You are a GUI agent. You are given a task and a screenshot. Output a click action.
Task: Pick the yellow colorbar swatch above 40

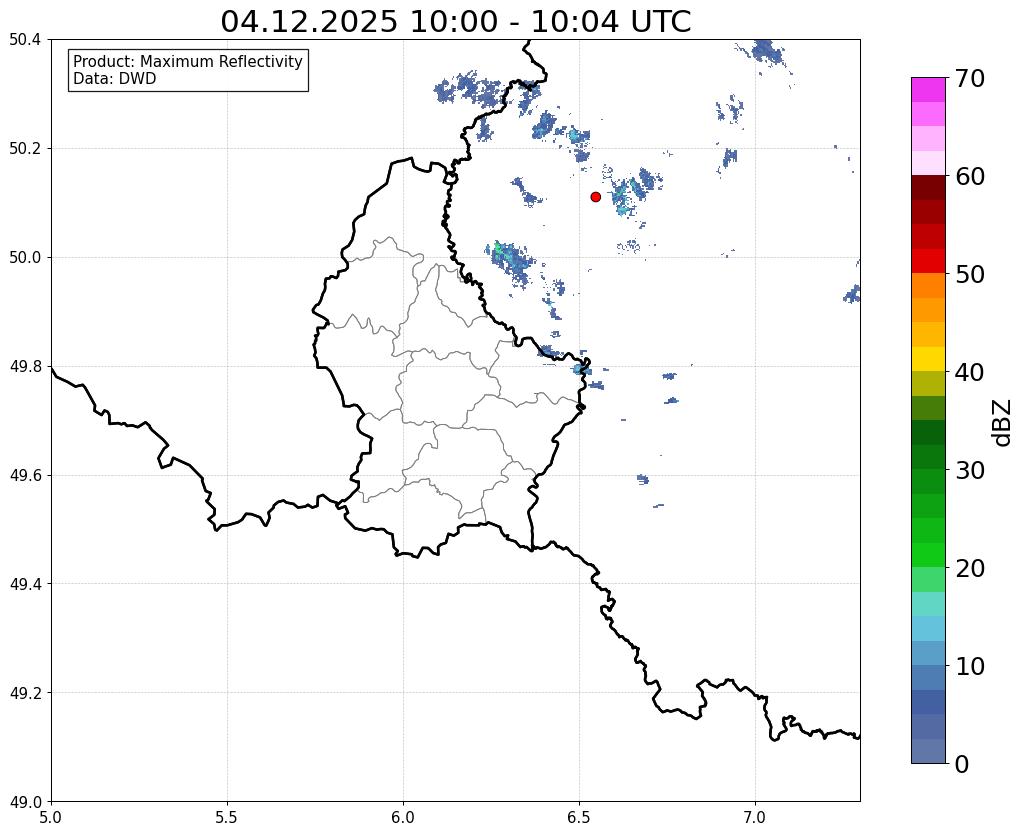[928, 359]
